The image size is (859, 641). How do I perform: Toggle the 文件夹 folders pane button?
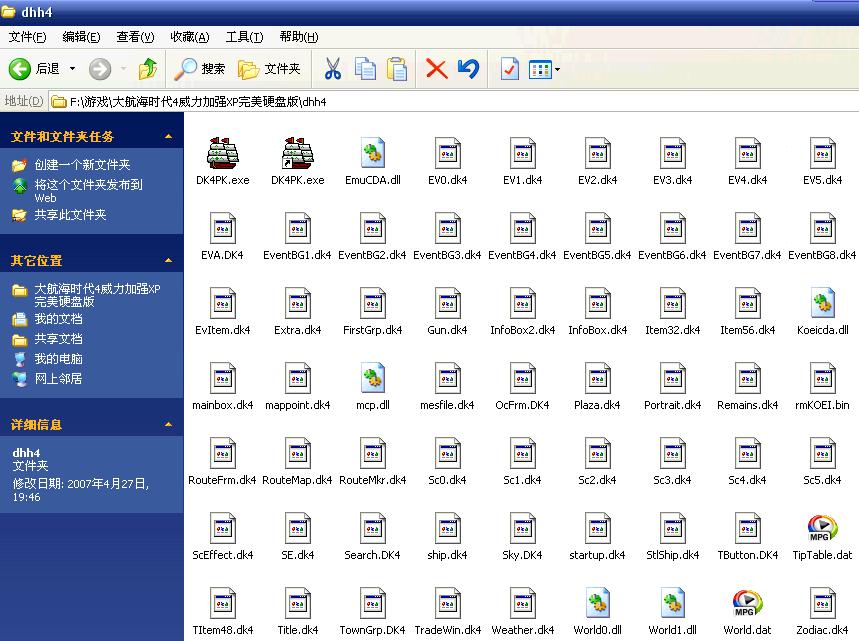coord(270,69)
